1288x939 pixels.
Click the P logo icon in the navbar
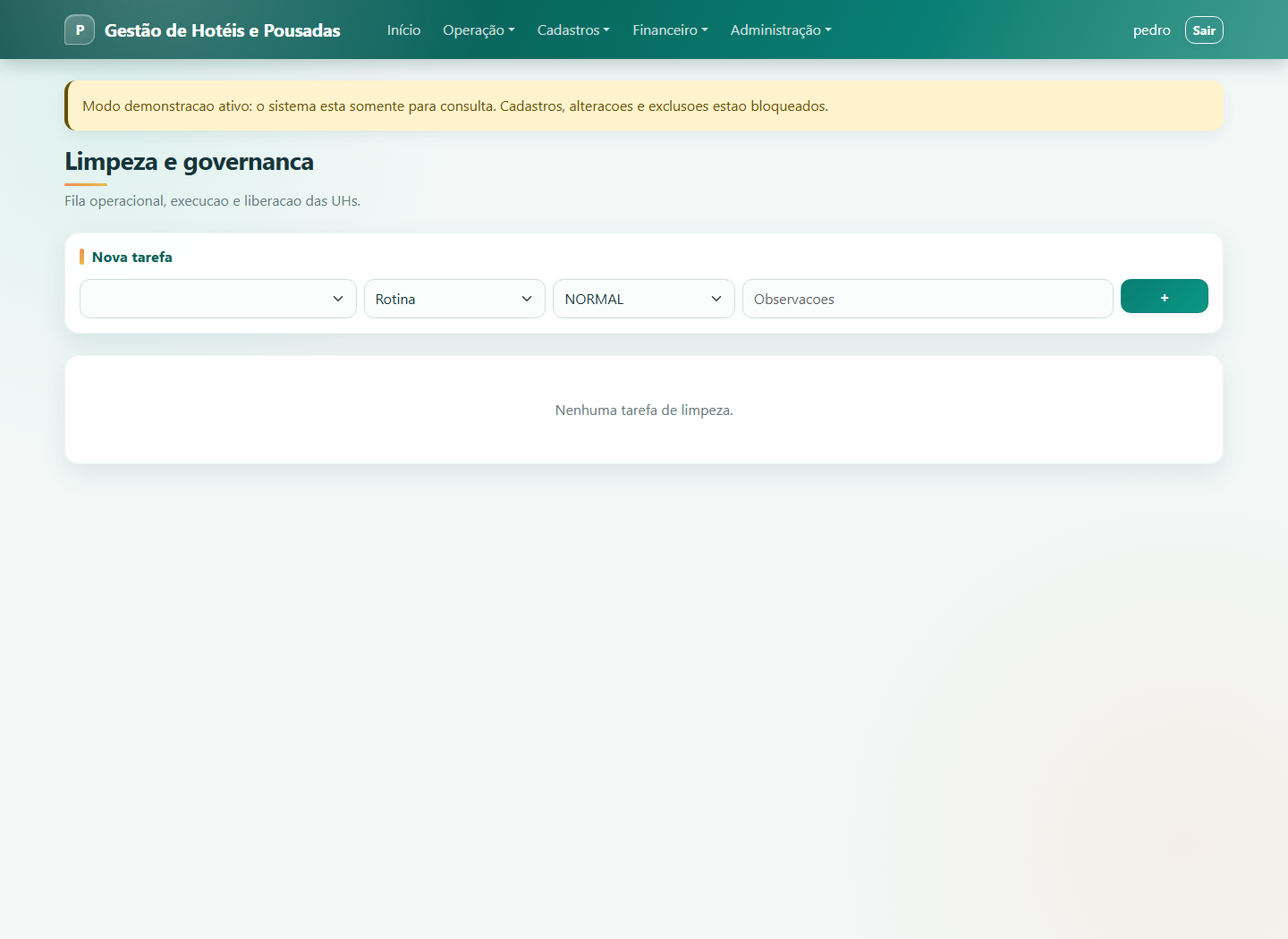(x=80, y=30)
